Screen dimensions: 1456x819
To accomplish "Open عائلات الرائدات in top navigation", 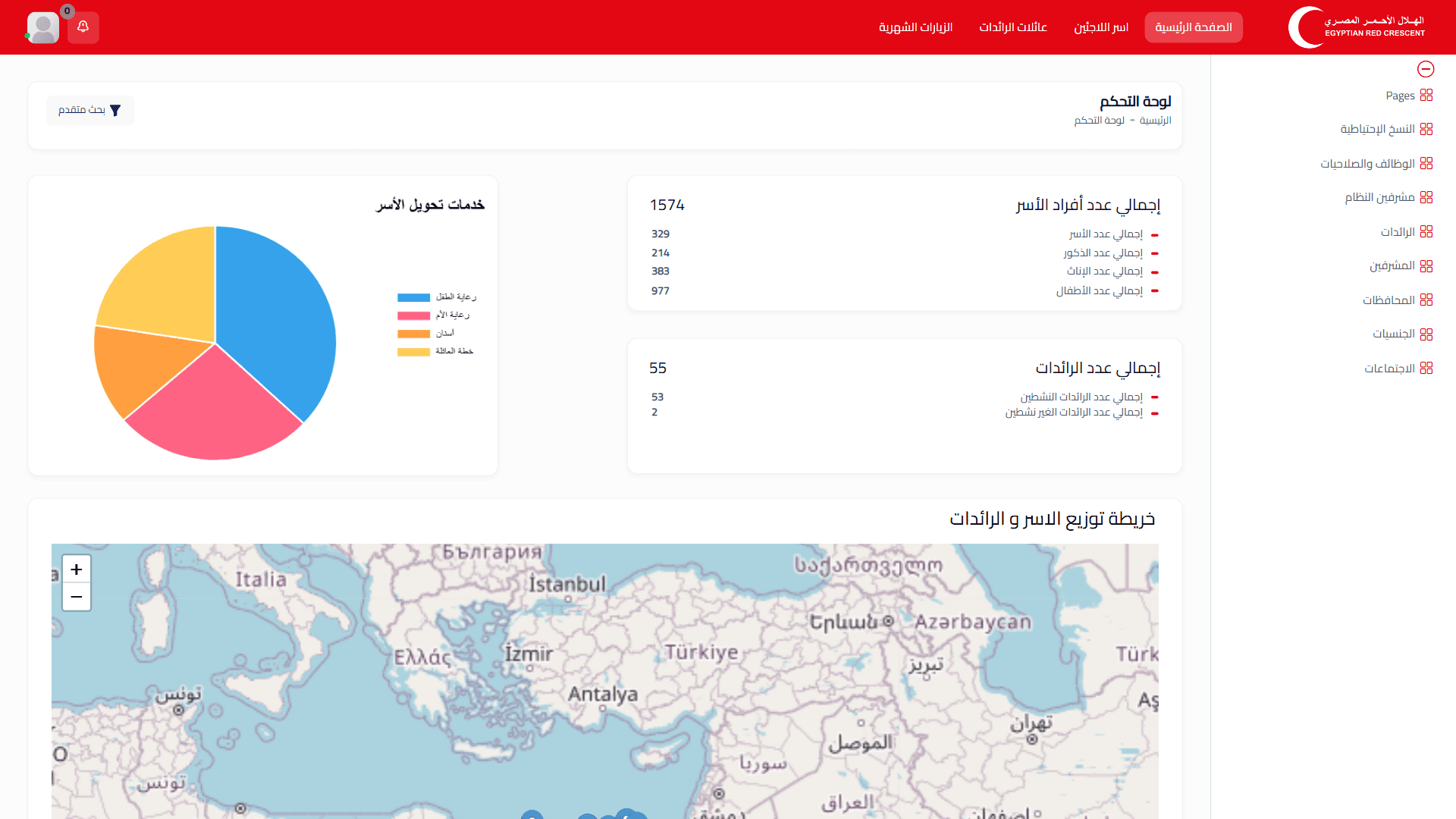I will pos(1013,27).
